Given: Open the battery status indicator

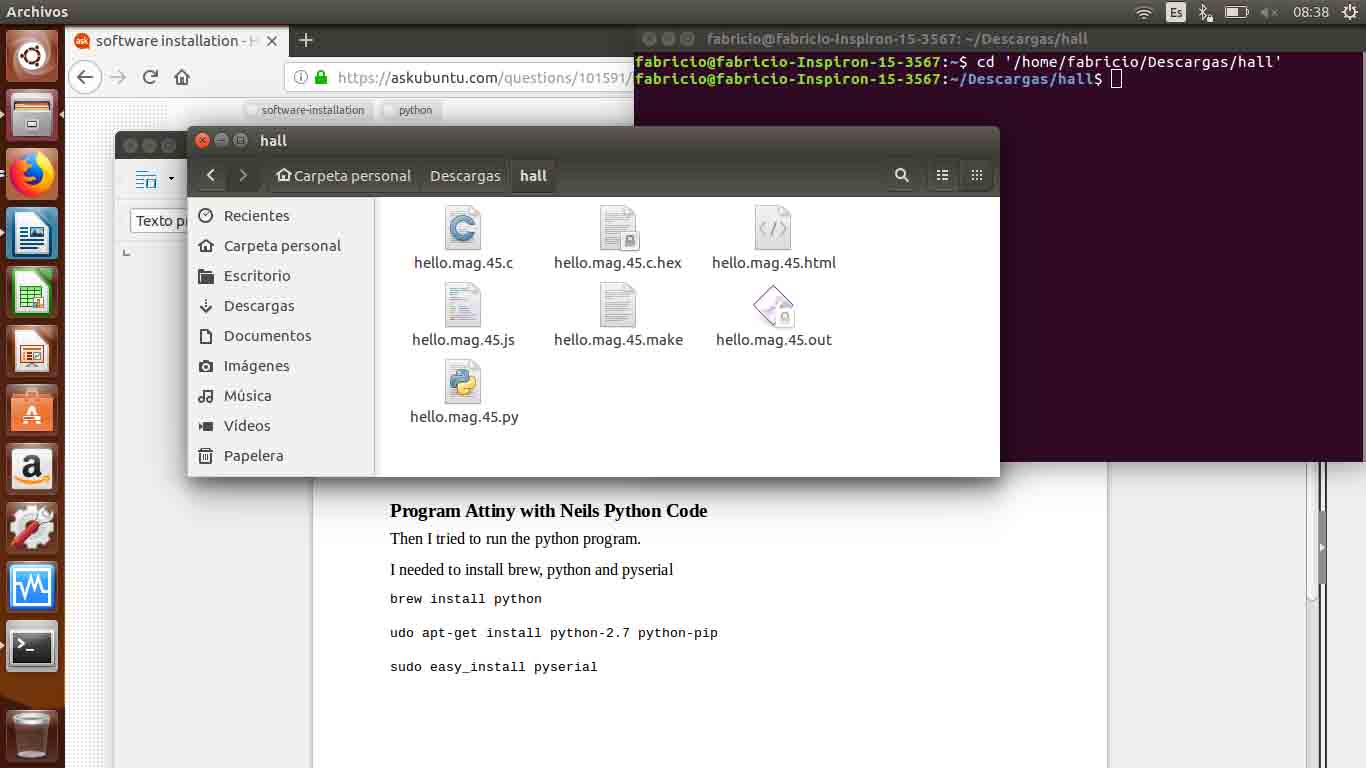Looking at the screenshot, I should point(1237,12).
